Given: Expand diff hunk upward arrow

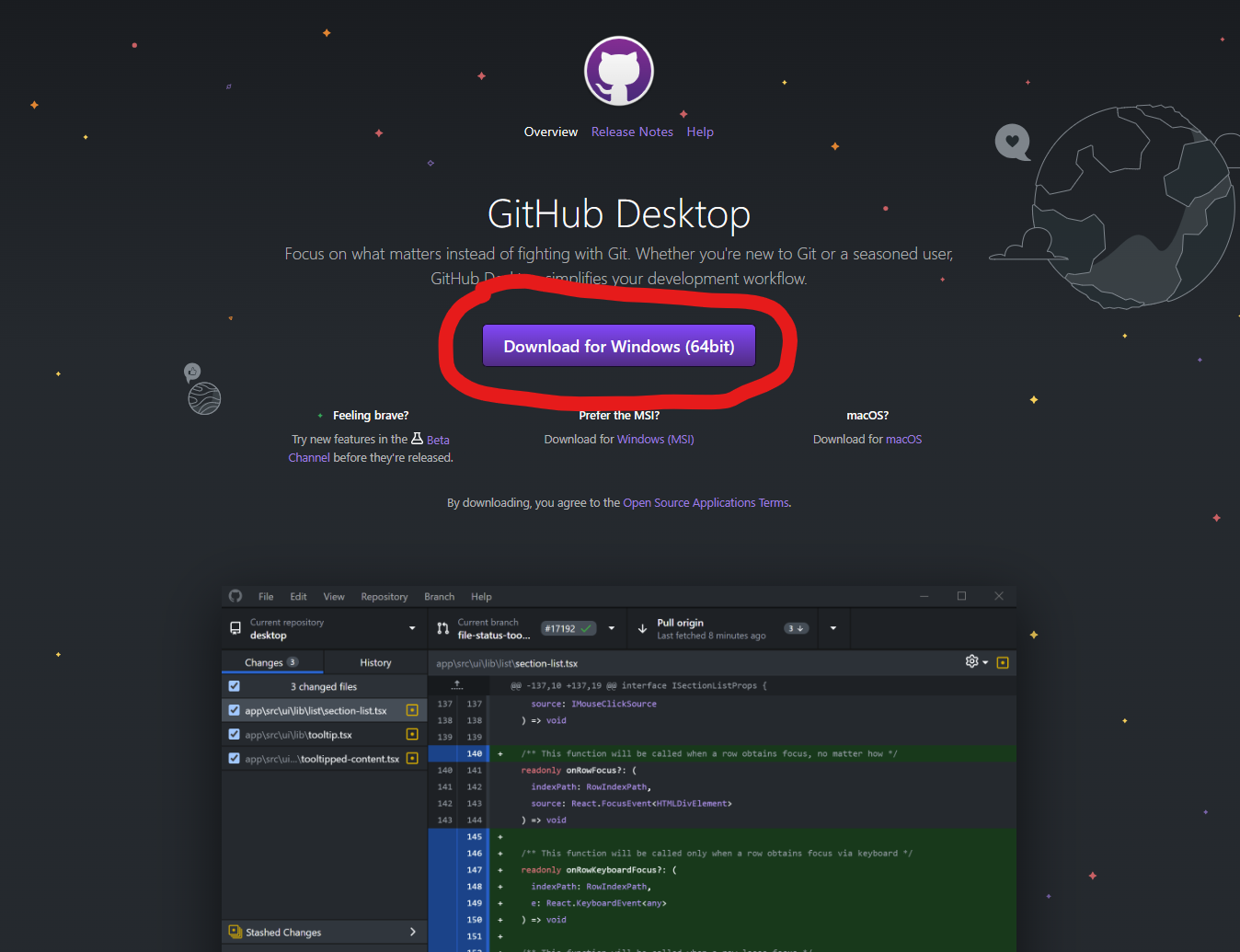Looking at the screenshot, I should pos(457,685).
